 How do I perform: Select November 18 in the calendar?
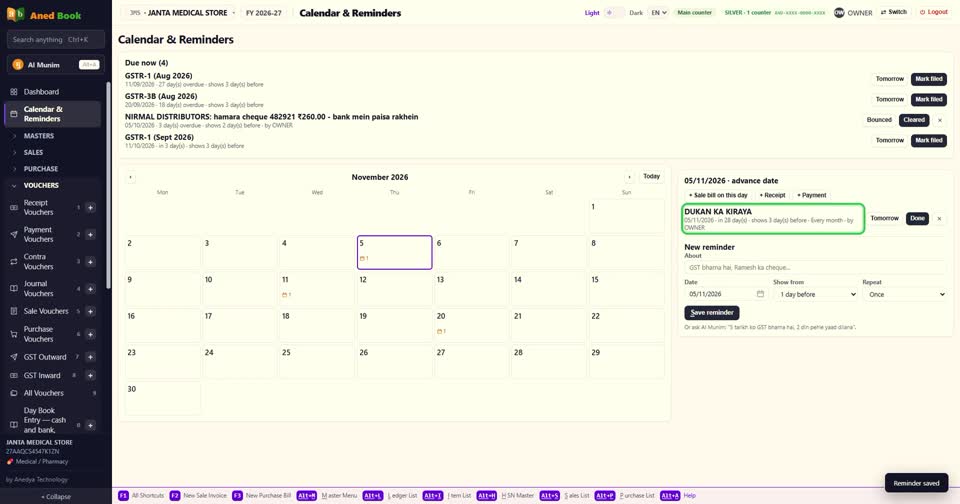317,325
